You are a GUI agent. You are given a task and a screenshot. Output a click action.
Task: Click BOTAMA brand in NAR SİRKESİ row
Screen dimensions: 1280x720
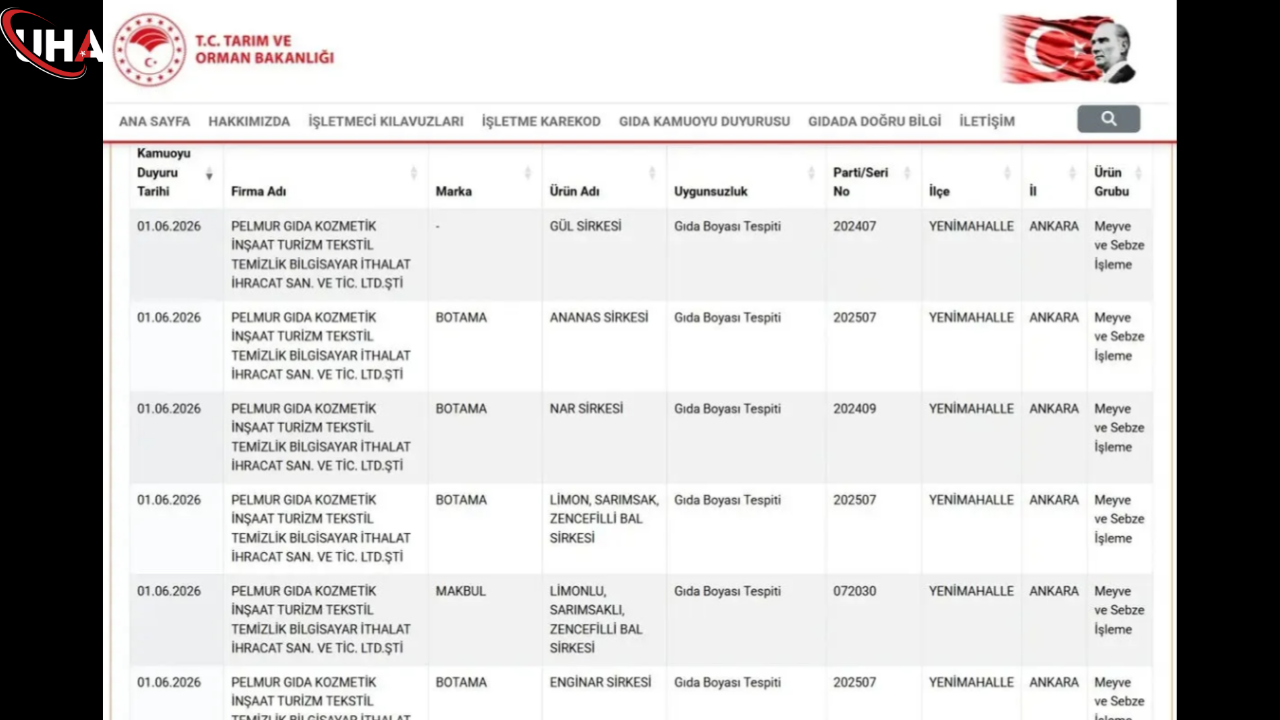click(461, 408)
